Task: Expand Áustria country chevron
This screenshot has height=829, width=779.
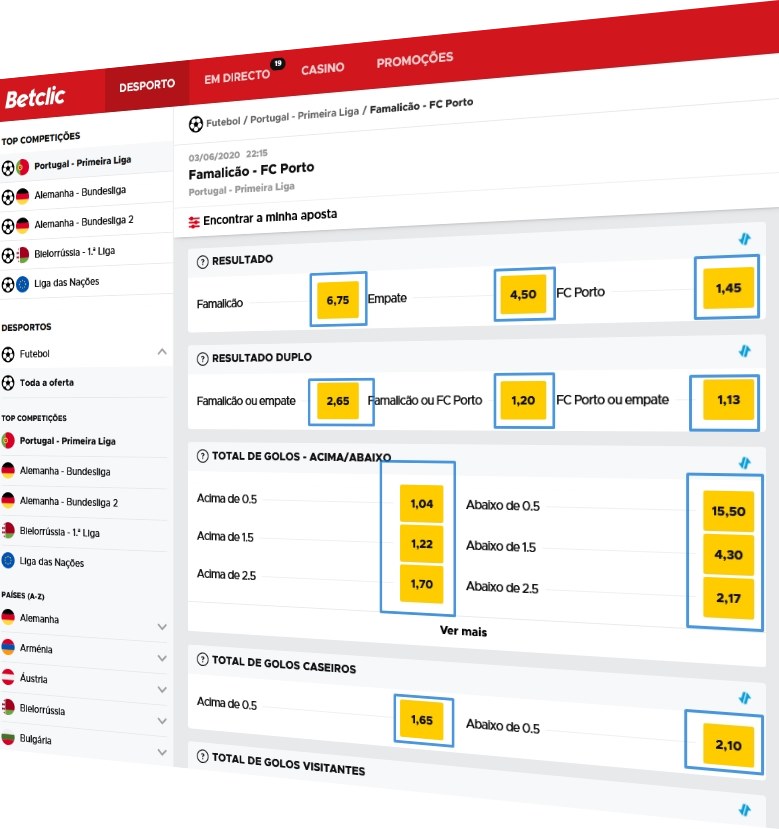Action: pos(162,690)
